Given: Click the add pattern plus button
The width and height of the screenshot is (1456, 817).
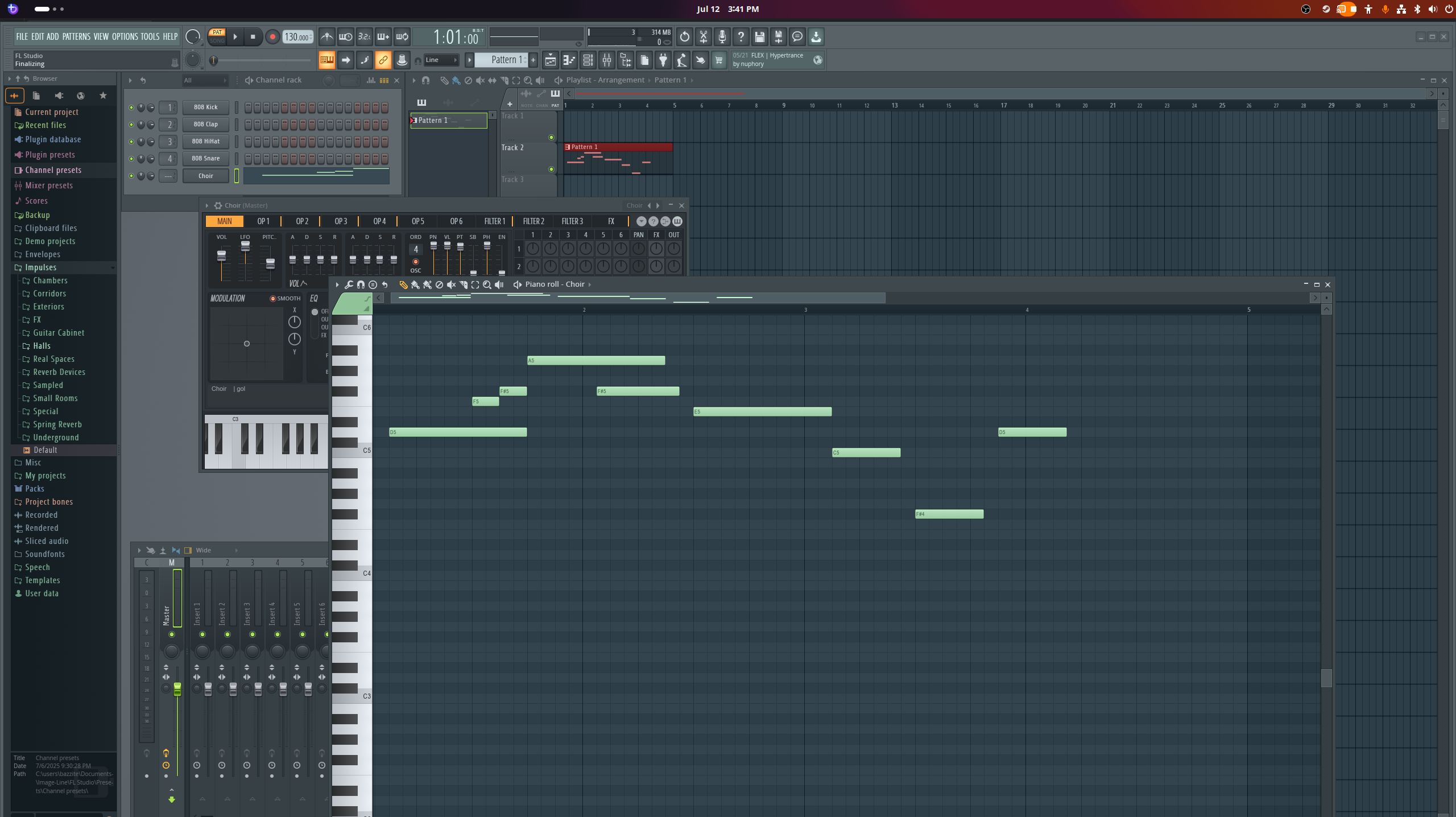Looking at the screenshot, I should [x=533, y=60].
